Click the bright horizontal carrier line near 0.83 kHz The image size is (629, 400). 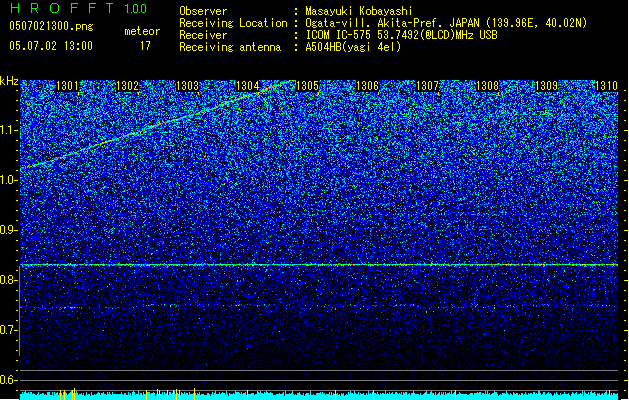pyautogui.click(x=319, y=265)
